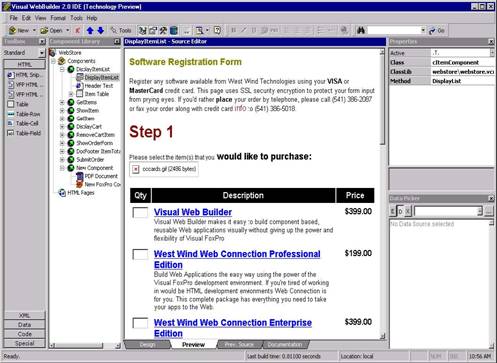
Task: Check the Web Connection Enterprise Edition box
Action: coord(140,323)
